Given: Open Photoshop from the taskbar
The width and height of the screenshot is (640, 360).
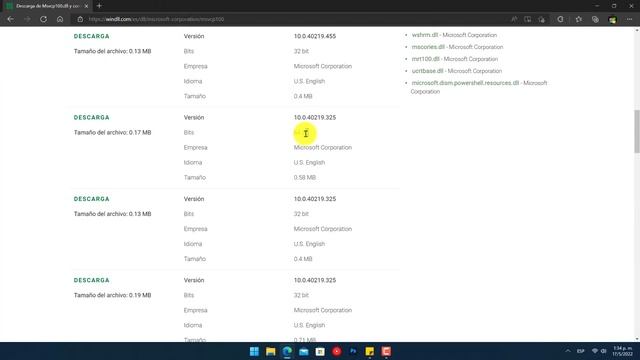Looking at the screenshot, I should (x=353, y=351).
